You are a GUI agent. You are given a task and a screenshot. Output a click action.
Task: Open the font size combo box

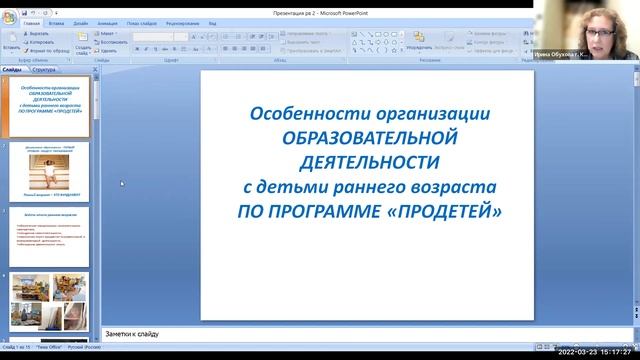(181, 37)
